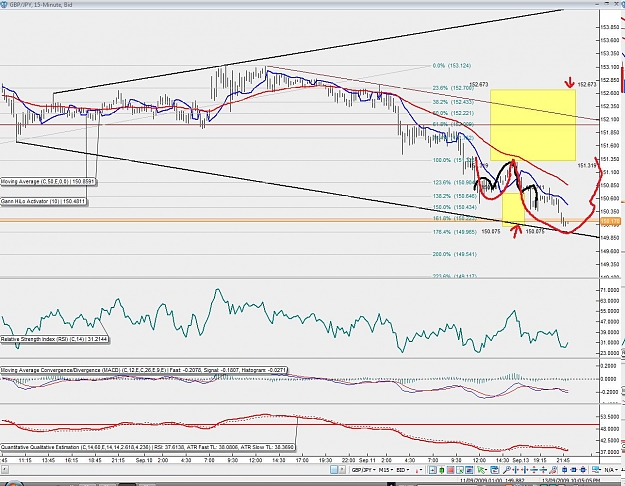Open the N/A dropdown at toolbar right end
This screenshot has width=625, height=486.
click(x=611, y=470)
